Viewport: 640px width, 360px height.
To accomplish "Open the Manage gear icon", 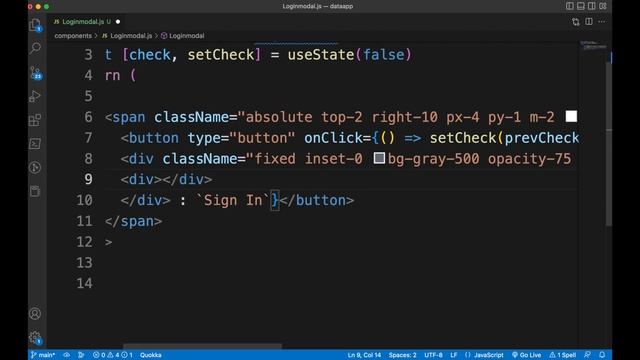I will tap(35, 337).
